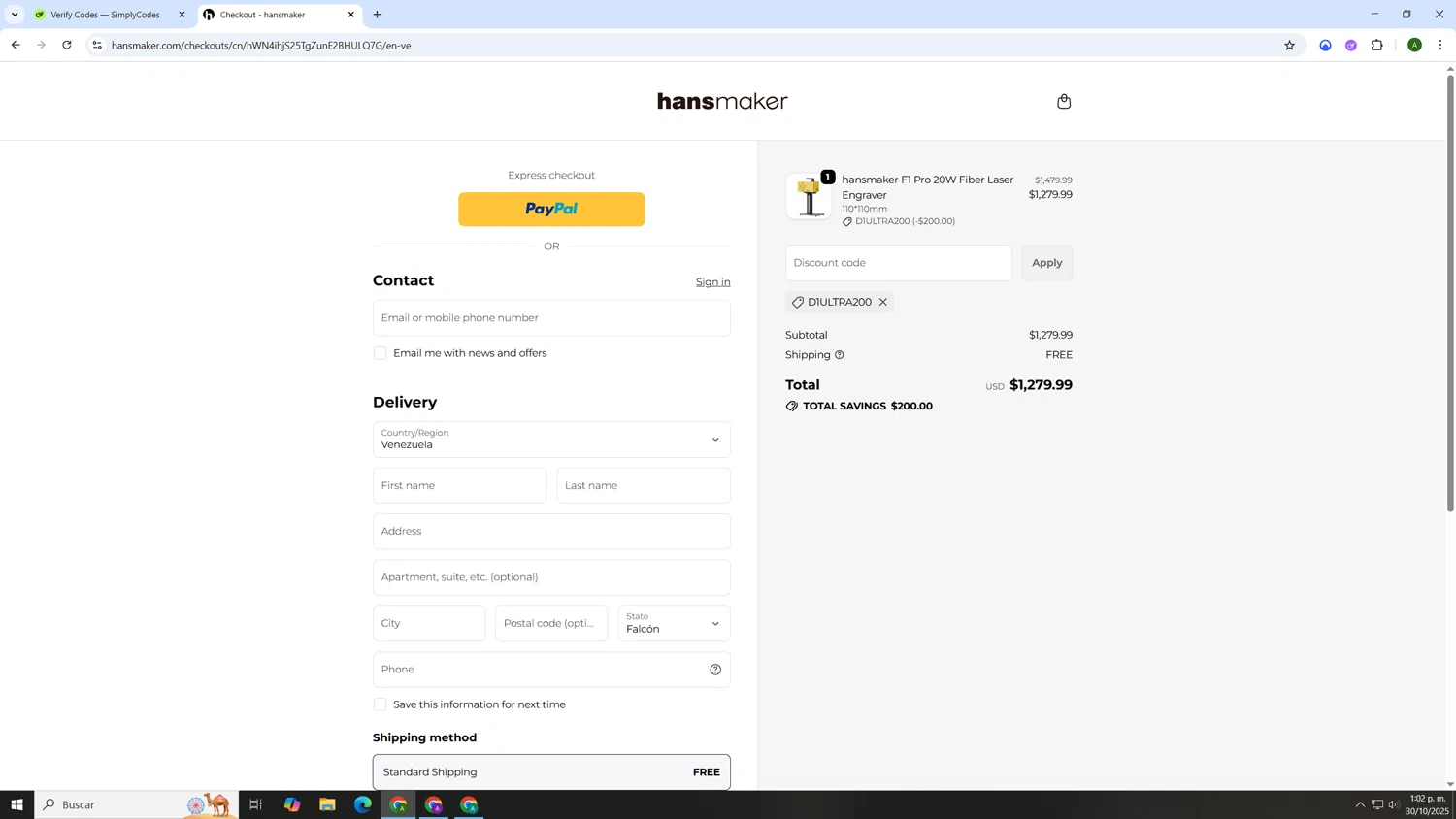Click the hansmaker logo
Screen dimensions: 1456x819
click(x=722, y=101)
